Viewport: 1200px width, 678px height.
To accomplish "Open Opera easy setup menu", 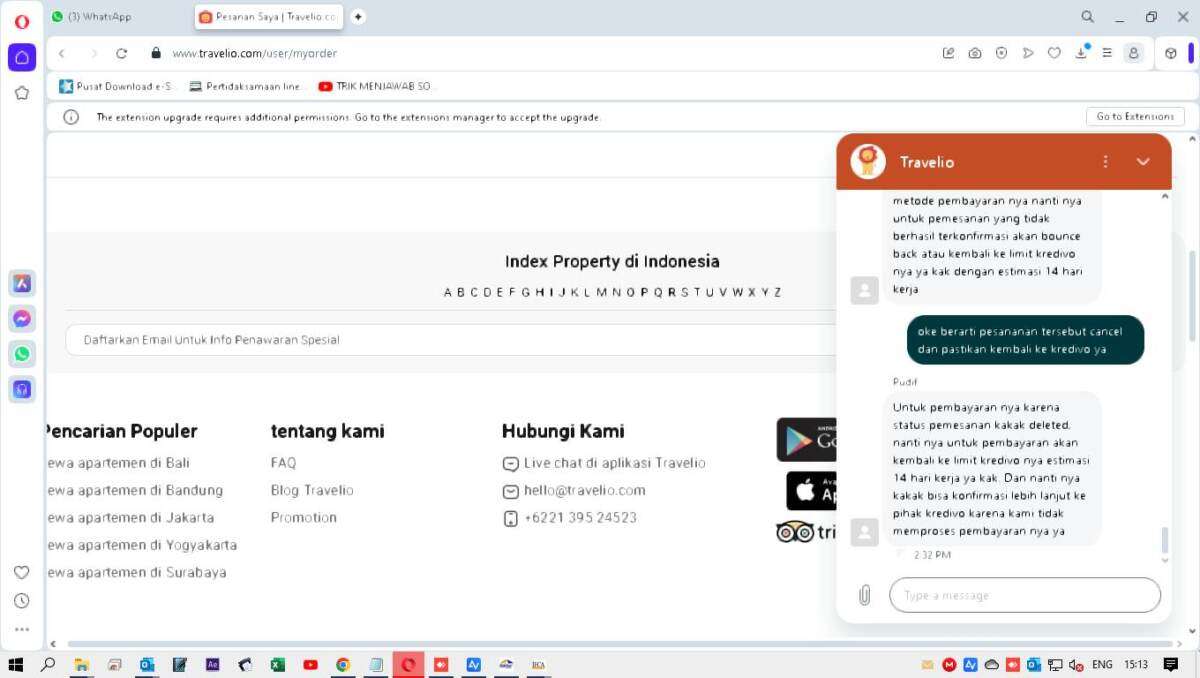I will [1107, 53].
